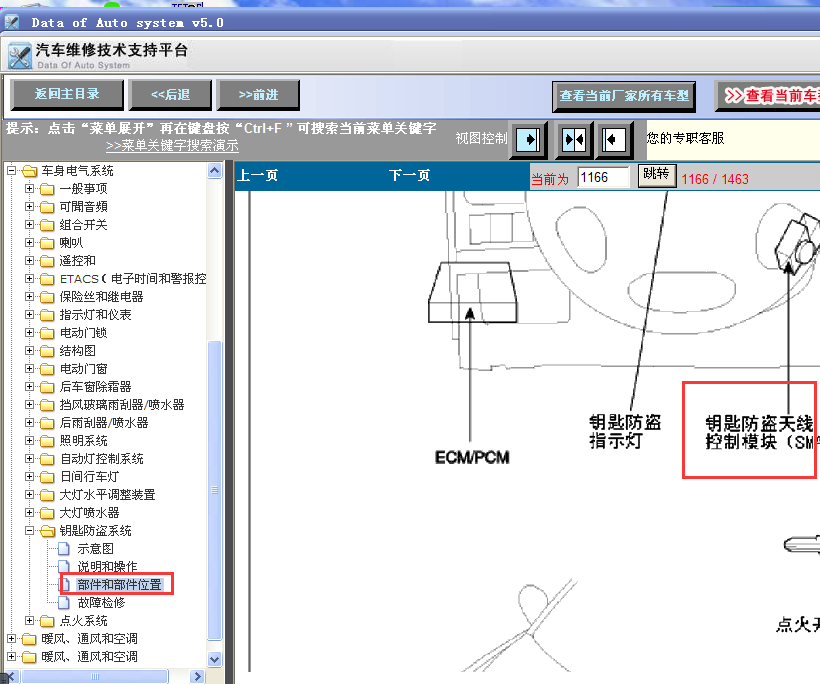
Task: Click the >>前进 forward button
Action: (x=258, y=95)
